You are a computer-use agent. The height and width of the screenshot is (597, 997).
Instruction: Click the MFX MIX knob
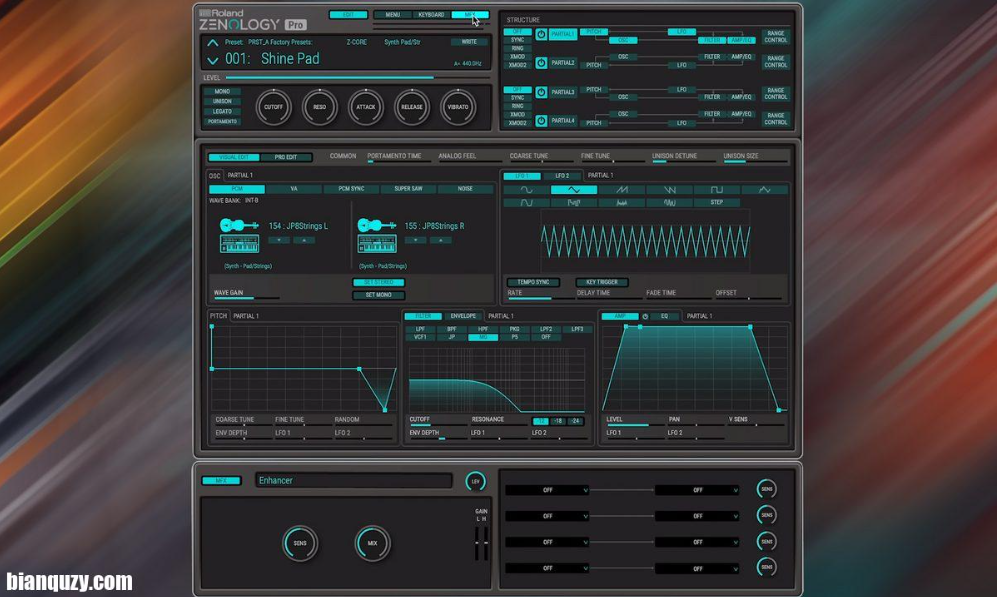(x=372, y=543)
